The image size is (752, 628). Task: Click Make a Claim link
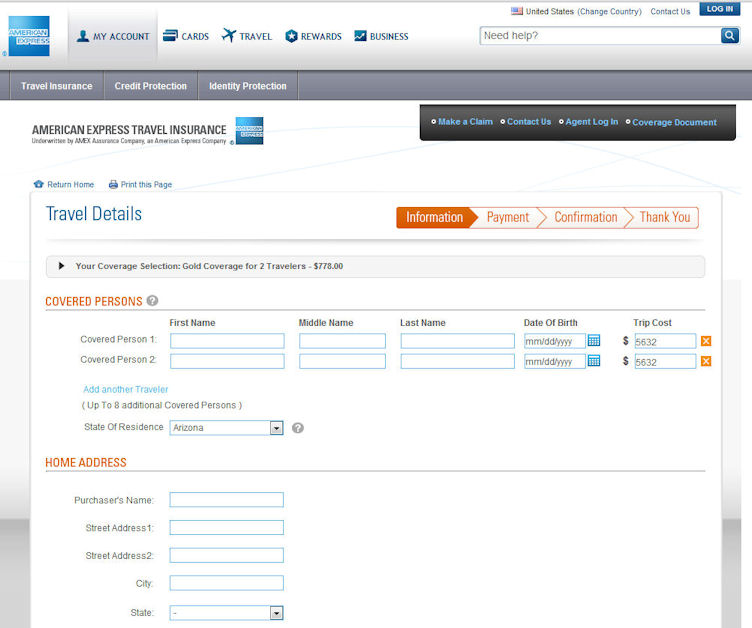(465, 122)
